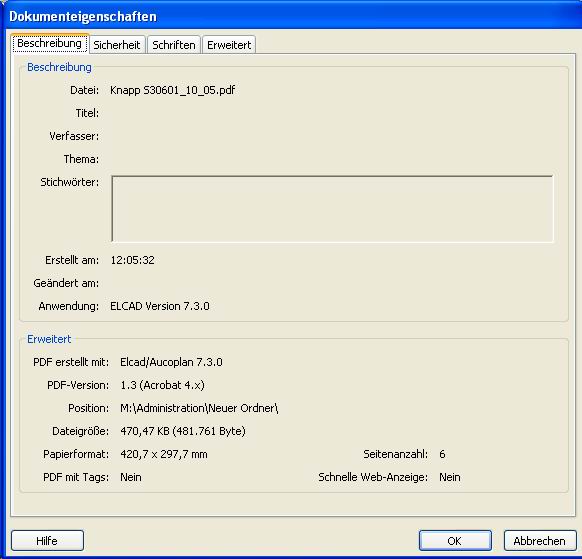Click inside the Stichwörter text box

[332, 209]
